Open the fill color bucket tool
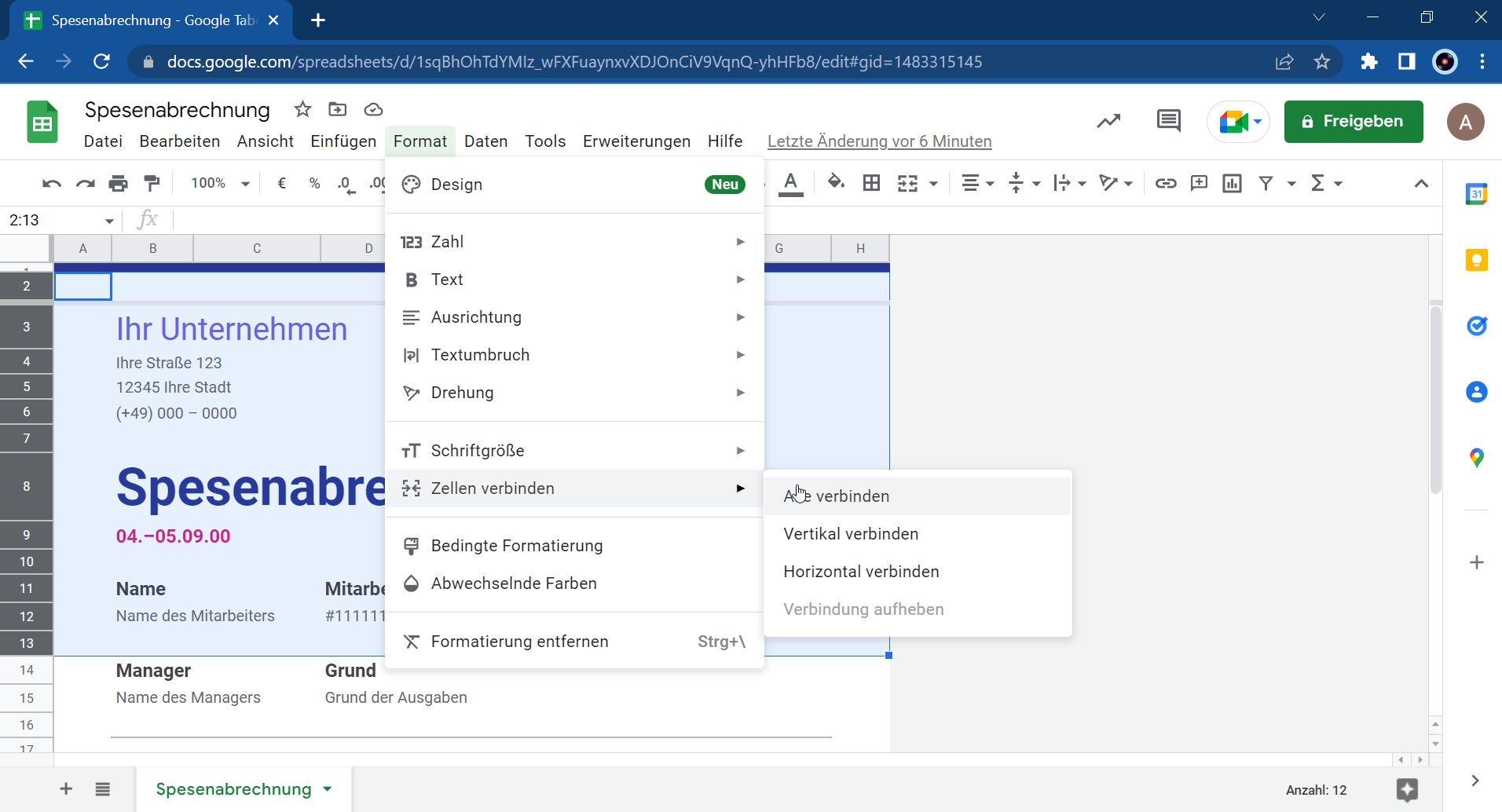 pos(837,183)
